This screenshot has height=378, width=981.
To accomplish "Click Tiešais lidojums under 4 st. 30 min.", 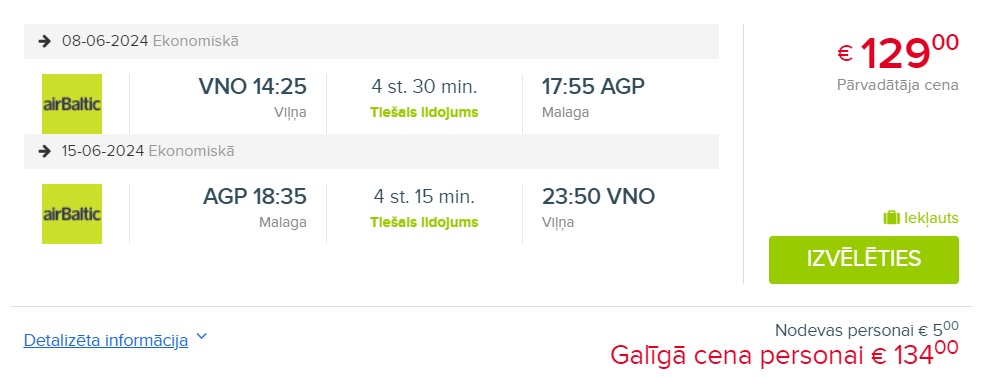I will 424,113.
